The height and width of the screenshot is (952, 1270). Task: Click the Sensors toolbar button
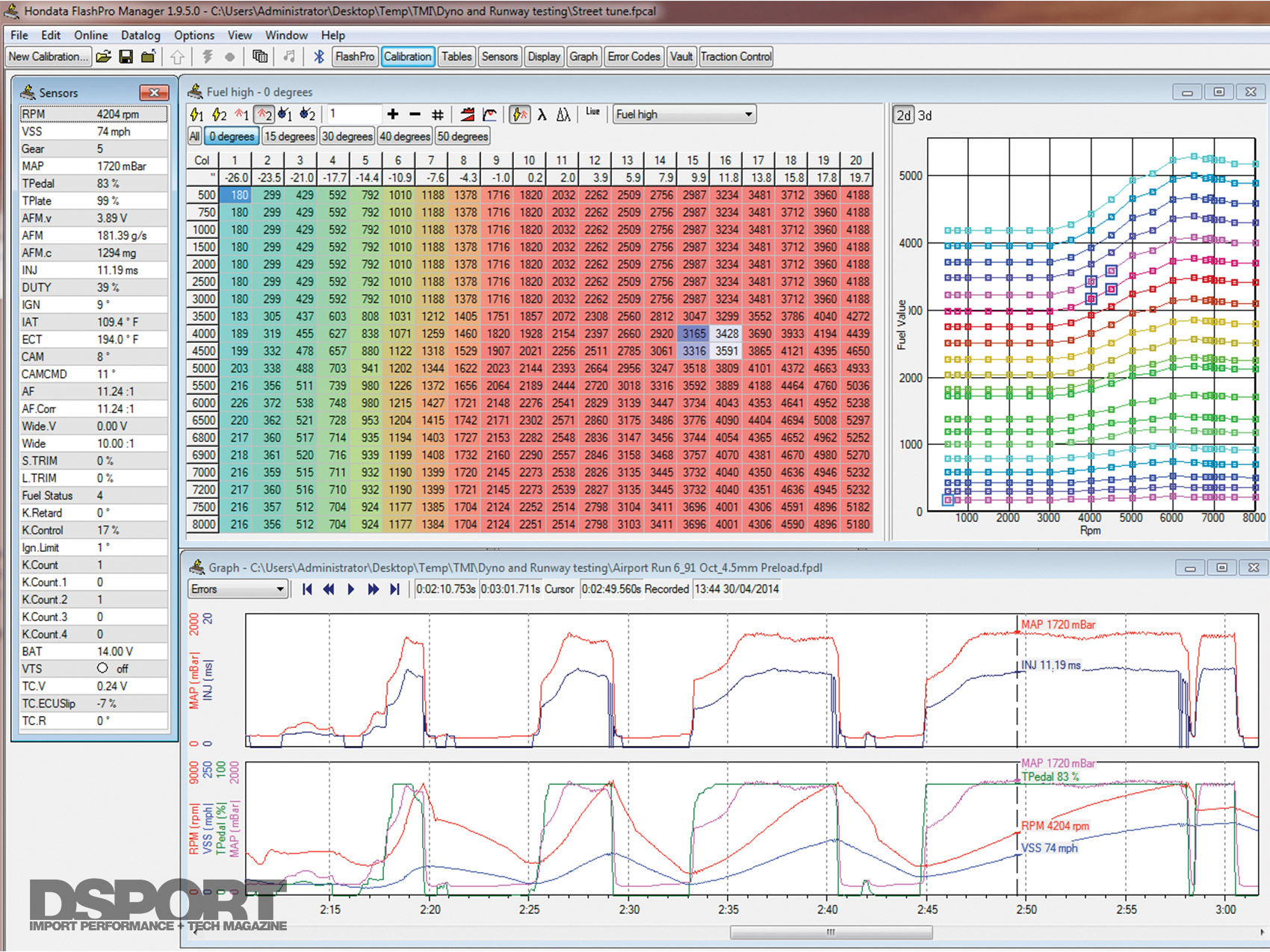point(500,57)
